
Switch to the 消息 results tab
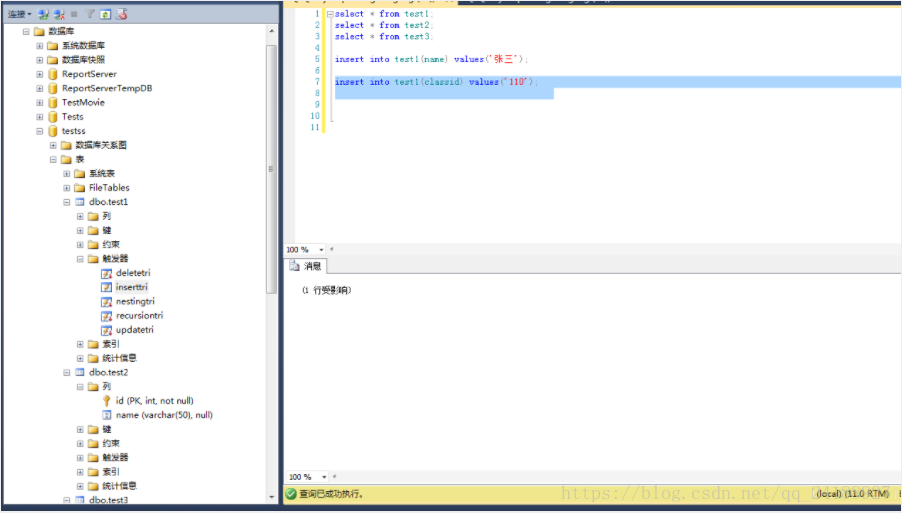click(306, 266)
